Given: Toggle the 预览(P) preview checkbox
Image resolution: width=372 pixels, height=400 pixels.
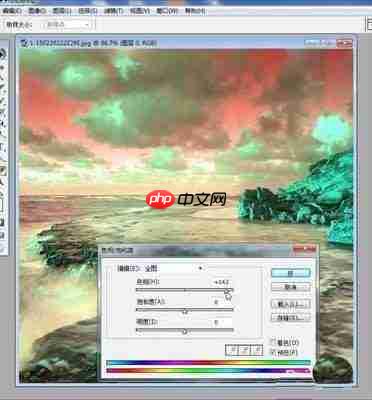Looking at the screenshot, I should pyautogui.click(x=273, y=352).
